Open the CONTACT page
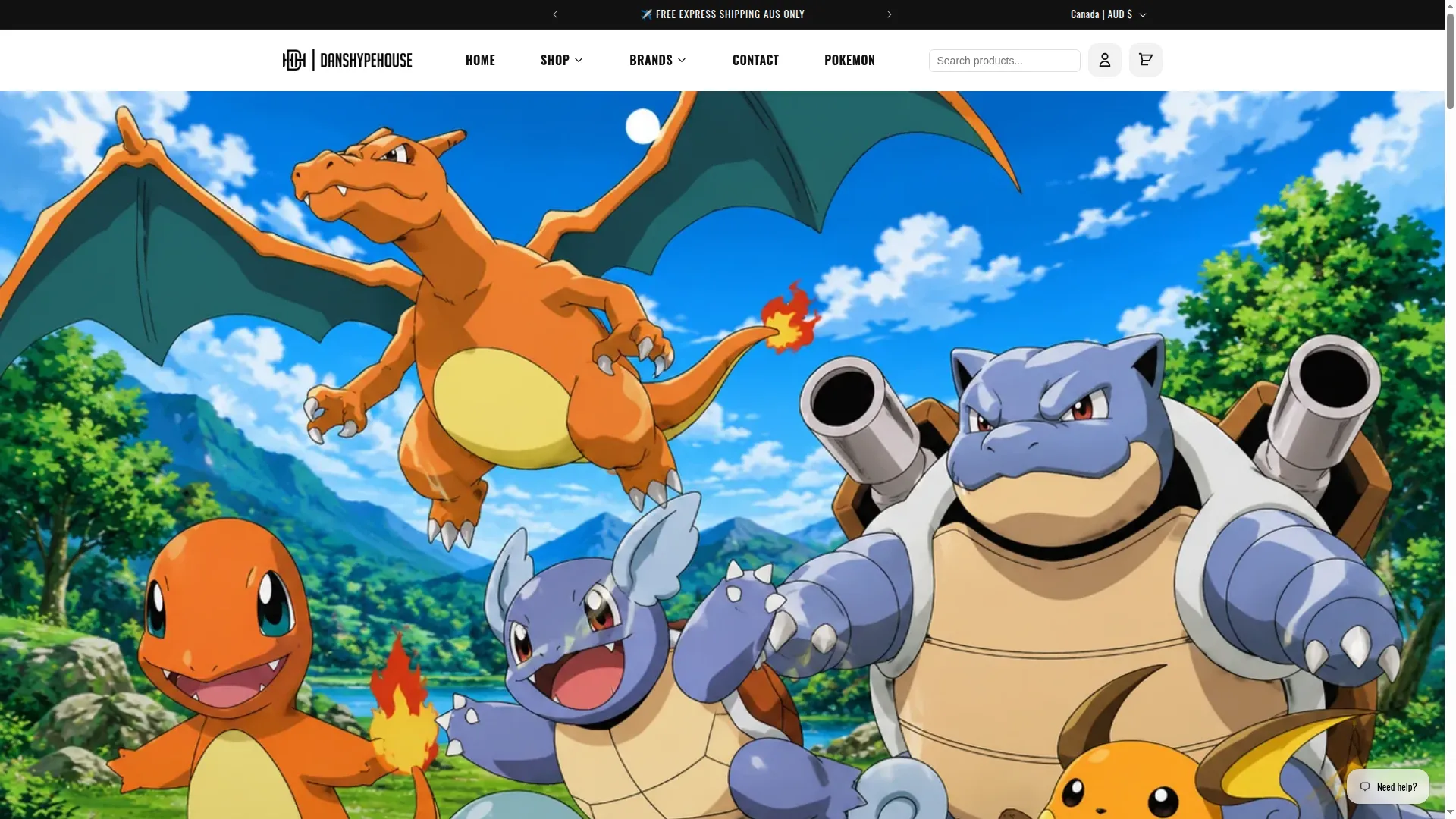The height and width of the screenshot is (819, 1456). (x=755, y=60)
